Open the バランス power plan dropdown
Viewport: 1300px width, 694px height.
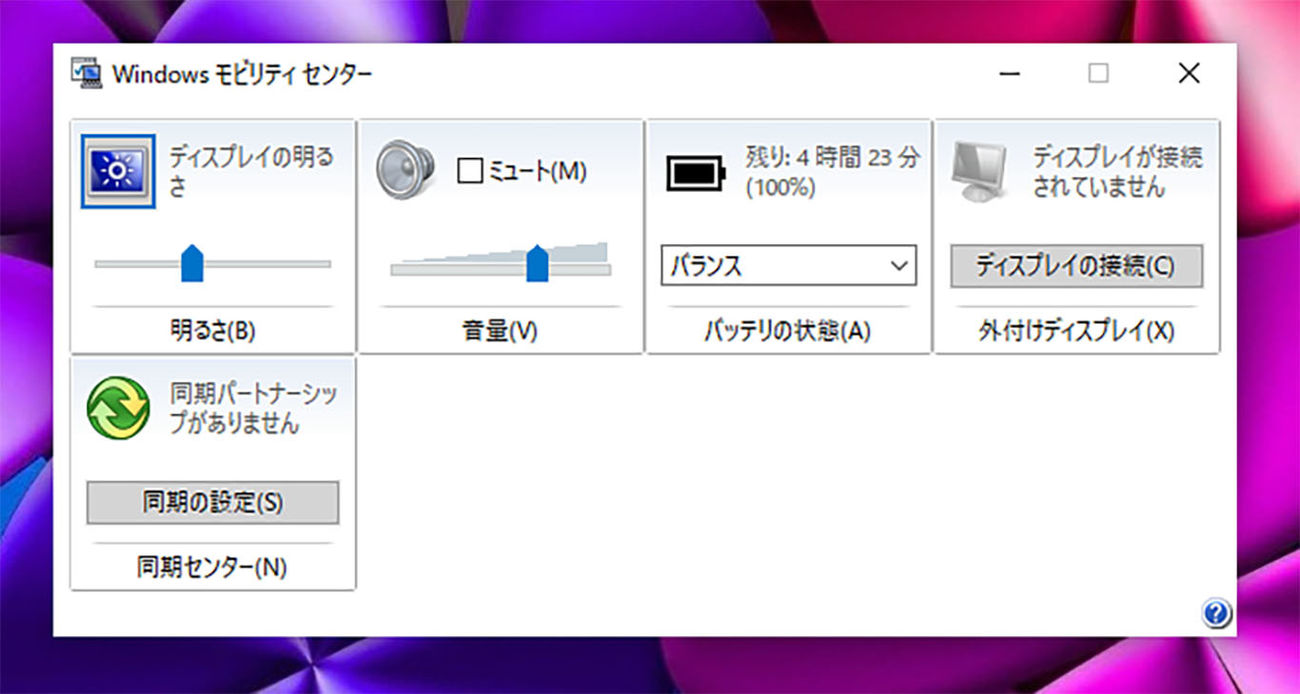(788, 266)
